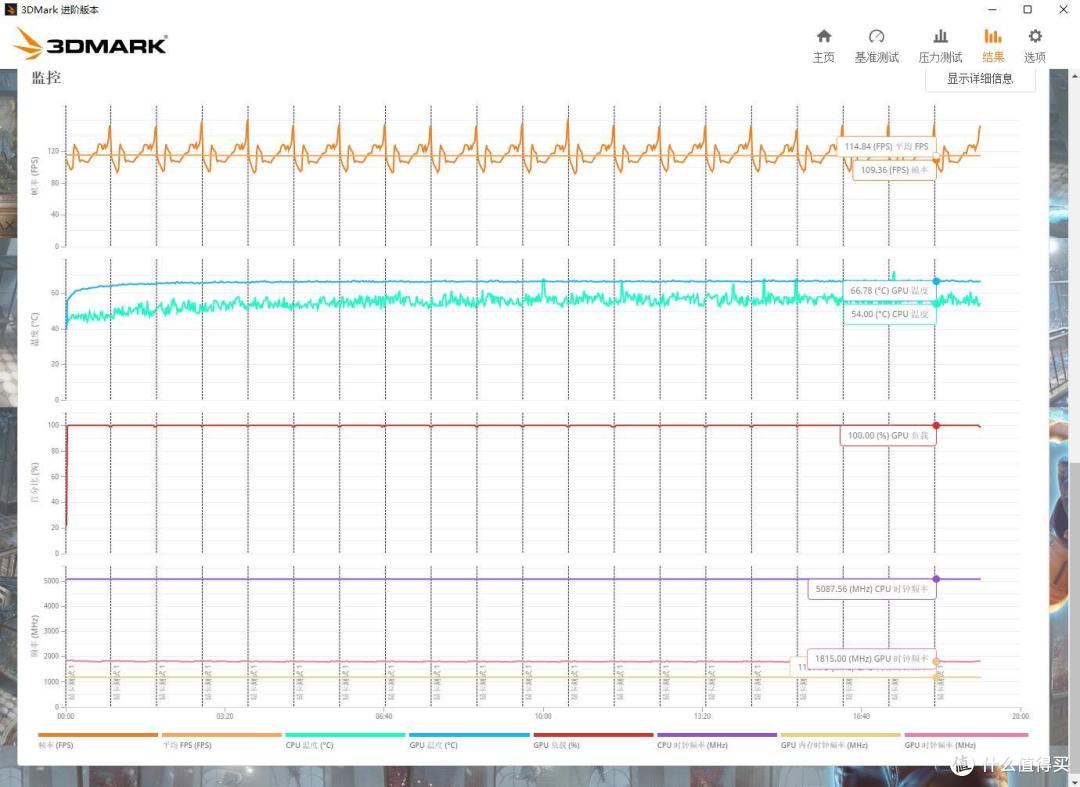Viewport: 1080px width, 787px height.
Task: Open the 压力测试 stress test icon
Action: (940, 36)
